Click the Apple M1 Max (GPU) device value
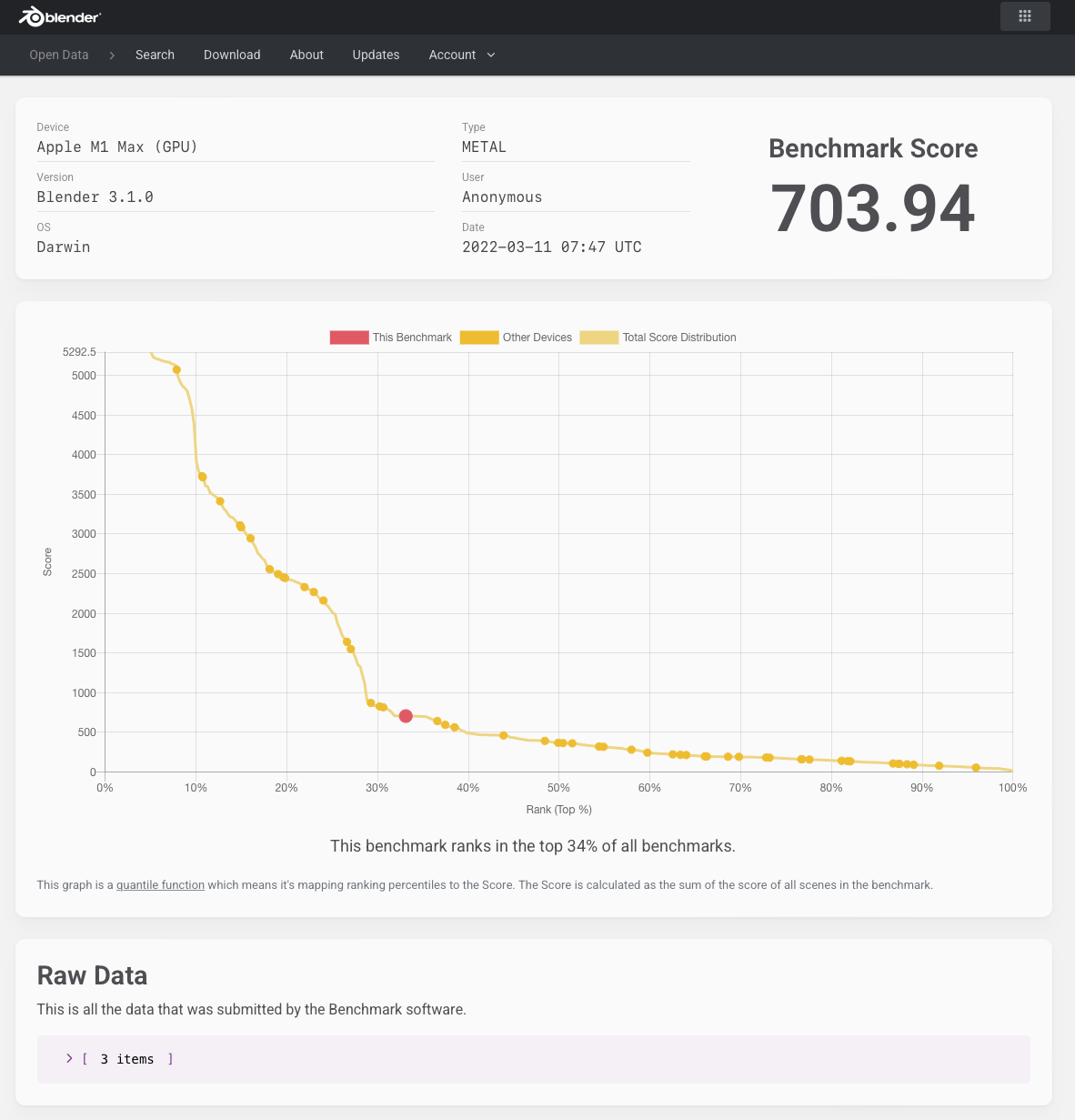 click(x=117, y=147)
